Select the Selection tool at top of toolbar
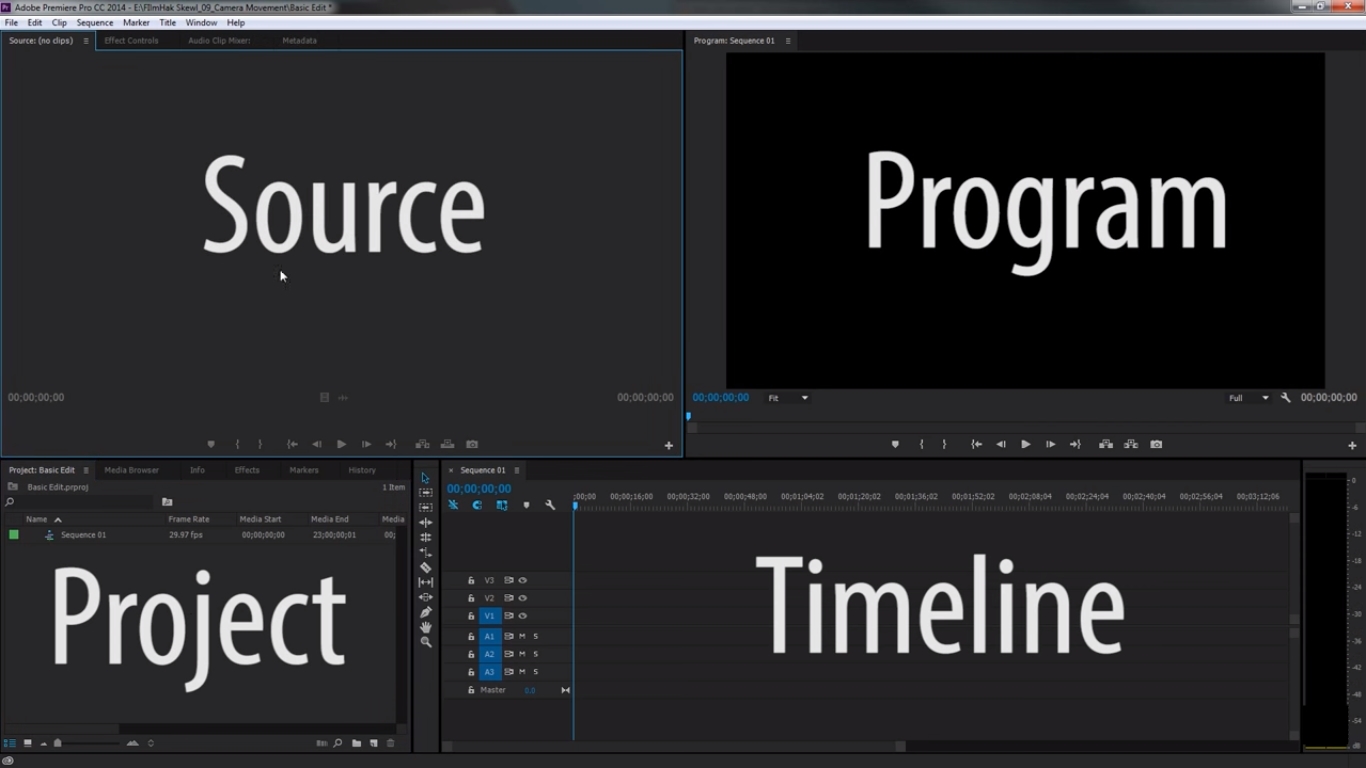The image size is (1366, 768). tap(424, 477)
